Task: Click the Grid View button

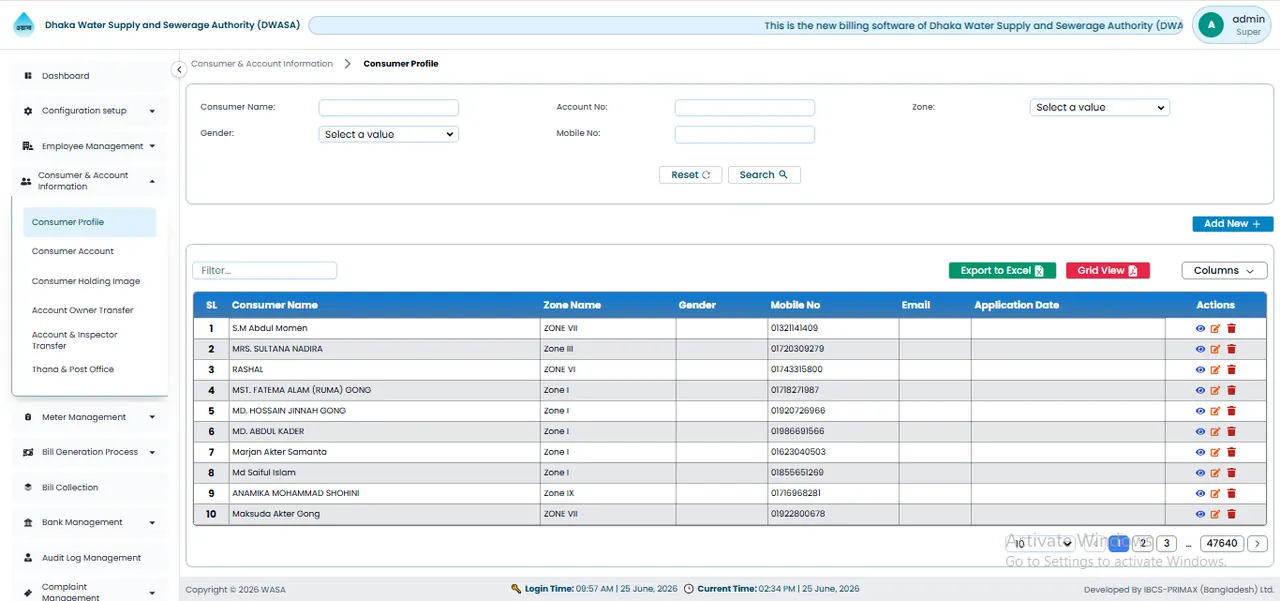Action: point(1108,271)
